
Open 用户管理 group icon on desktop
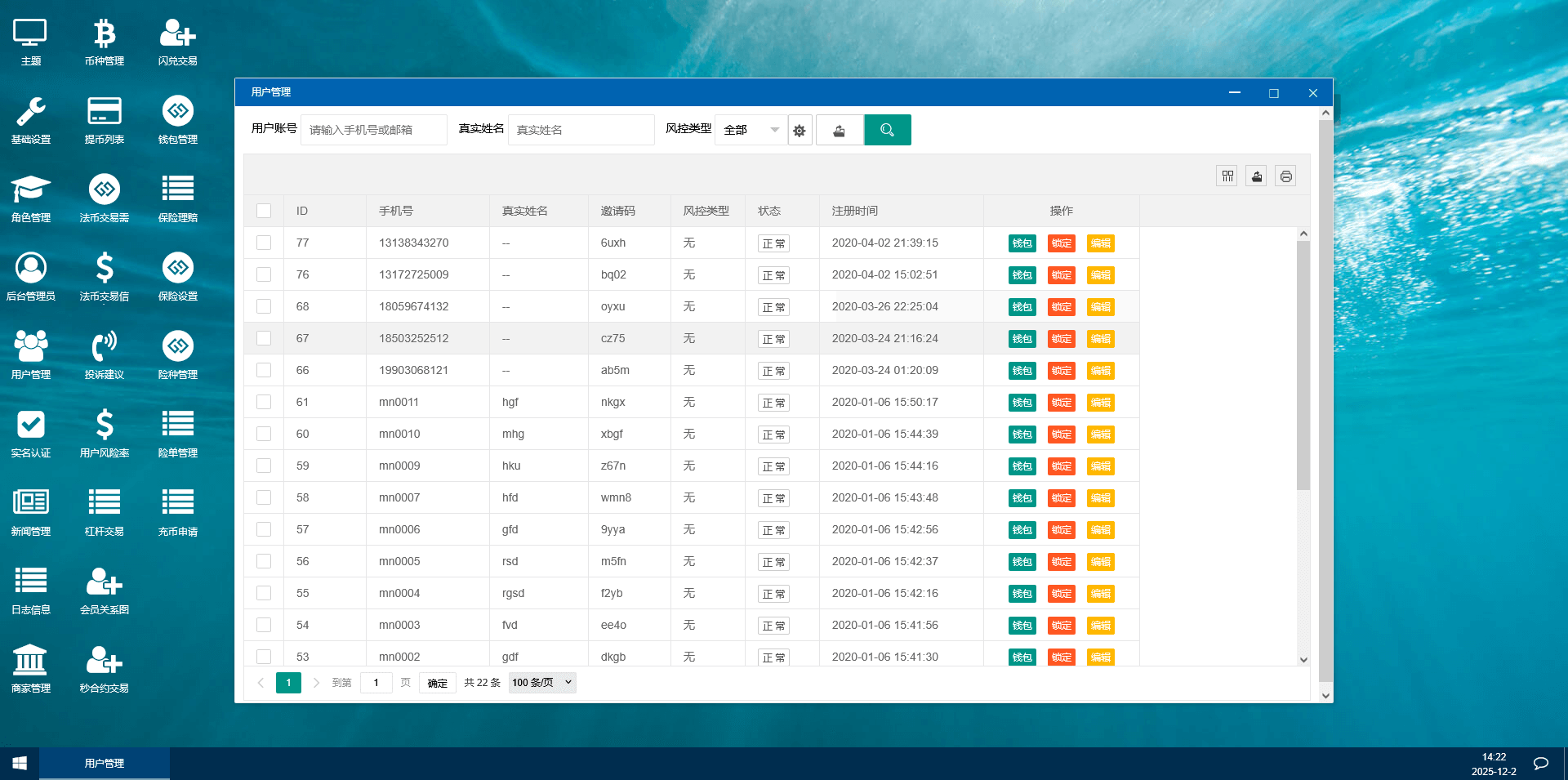(30, 354)
